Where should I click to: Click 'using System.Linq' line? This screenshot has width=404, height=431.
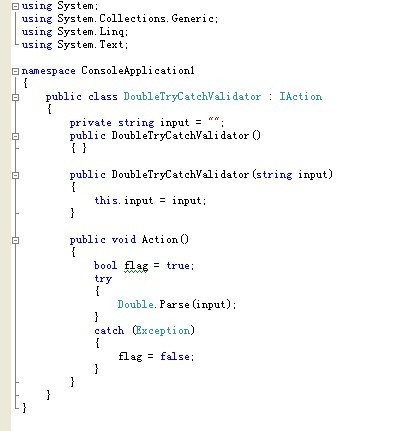coord(75,32)
